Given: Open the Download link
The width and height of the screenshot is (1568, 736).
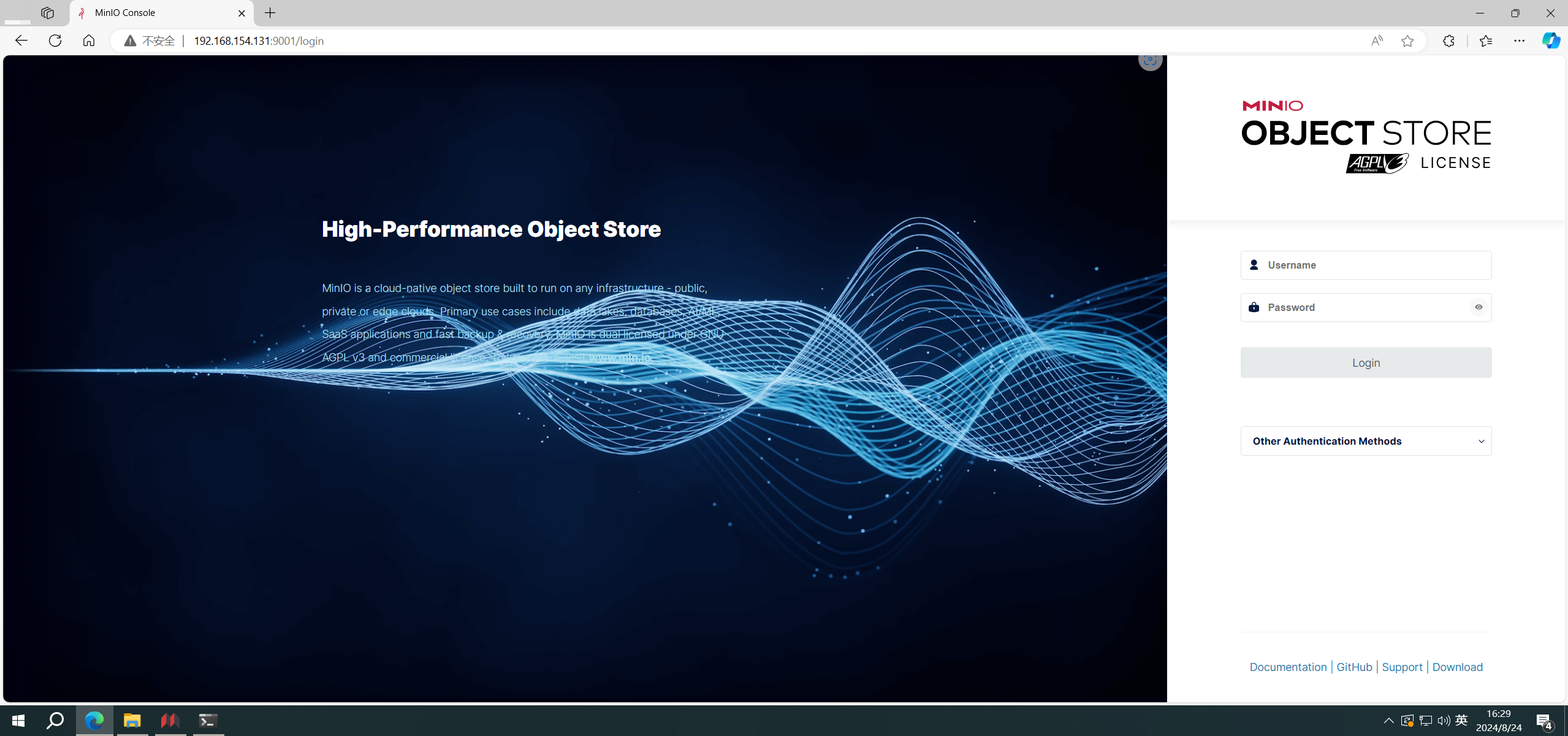Looking at the screenshot, I should pyautogui.click(x=1457, y=667).
